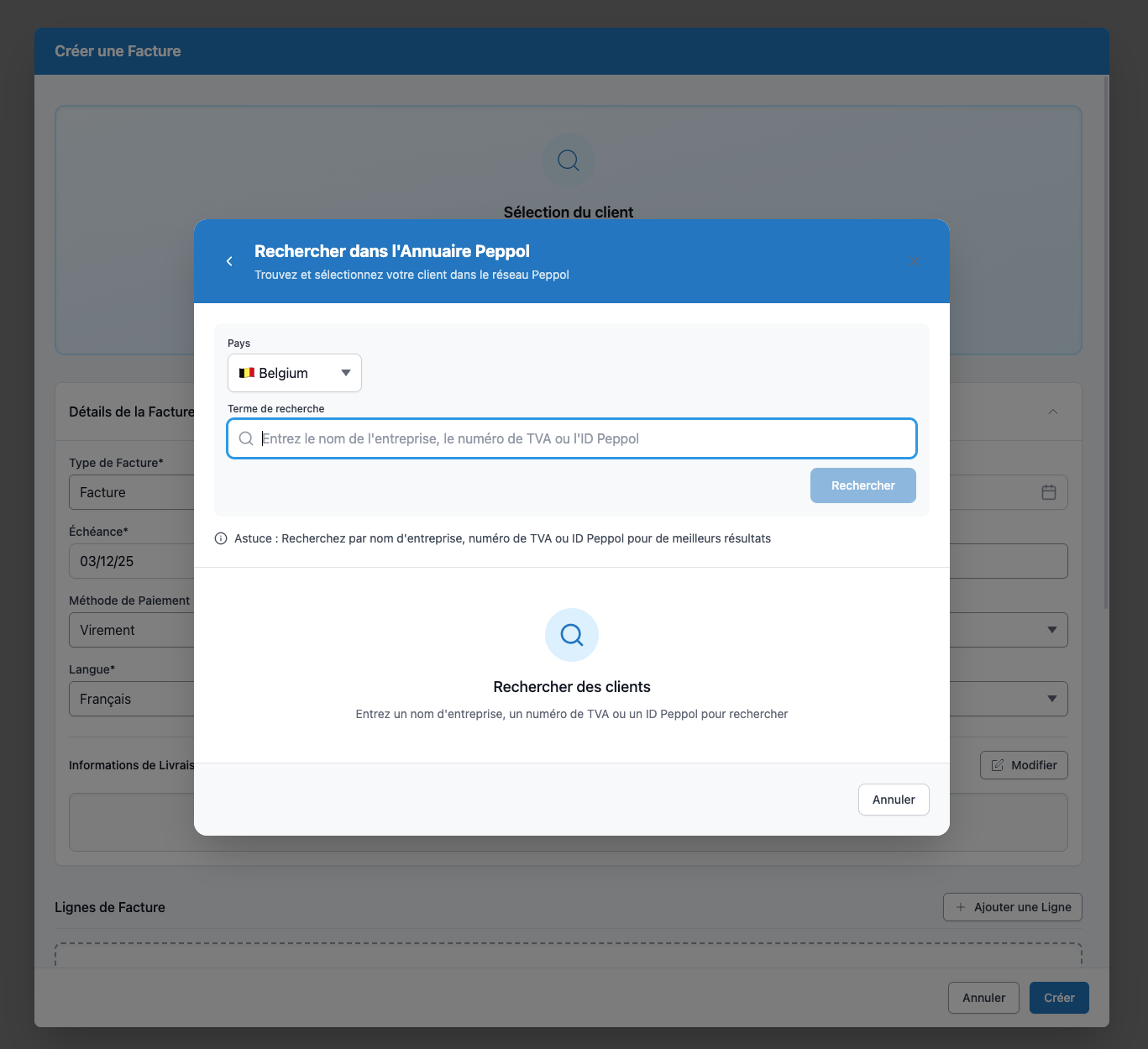Click the Belgium flag in the country selector
The height and width of the screenshot is (1049, 1148).
pos(247,373)
